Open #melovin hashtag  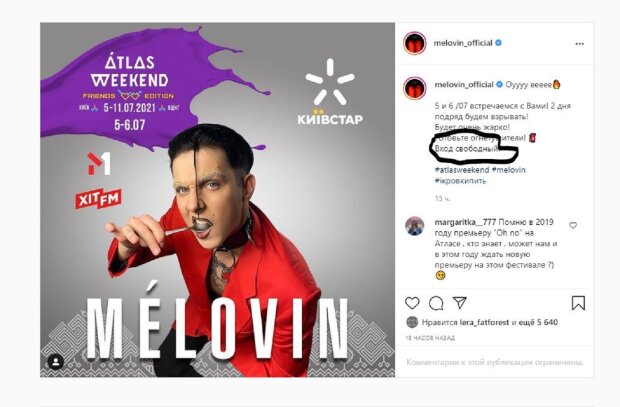pyautogui.click(x=508, y=170)
